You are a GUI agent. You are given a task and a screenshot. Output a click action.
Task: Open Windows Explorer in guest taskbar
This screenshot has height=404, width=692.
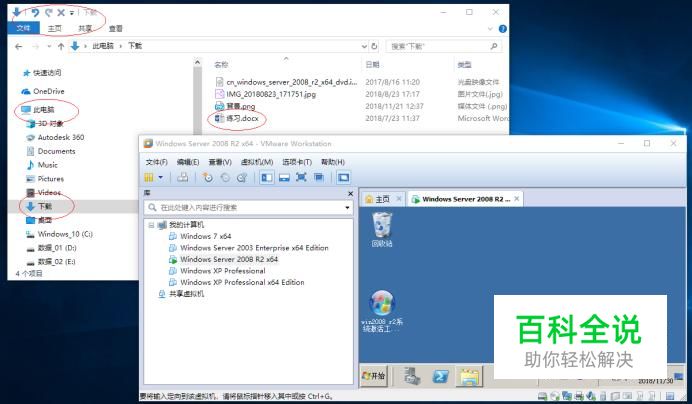[x=469, y=376]
